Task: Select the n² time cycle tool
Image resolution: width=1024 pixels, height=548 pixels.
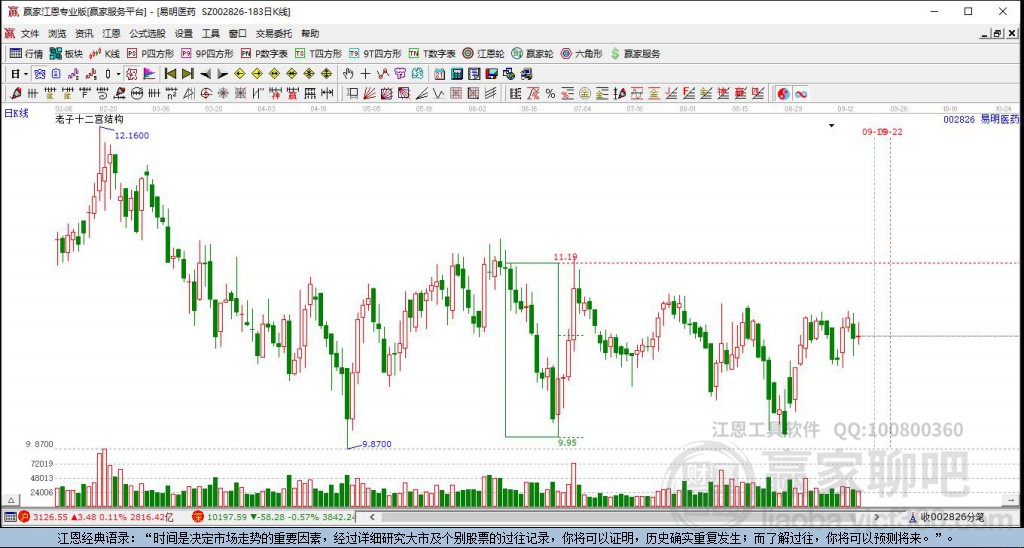Action: [171, 93]
